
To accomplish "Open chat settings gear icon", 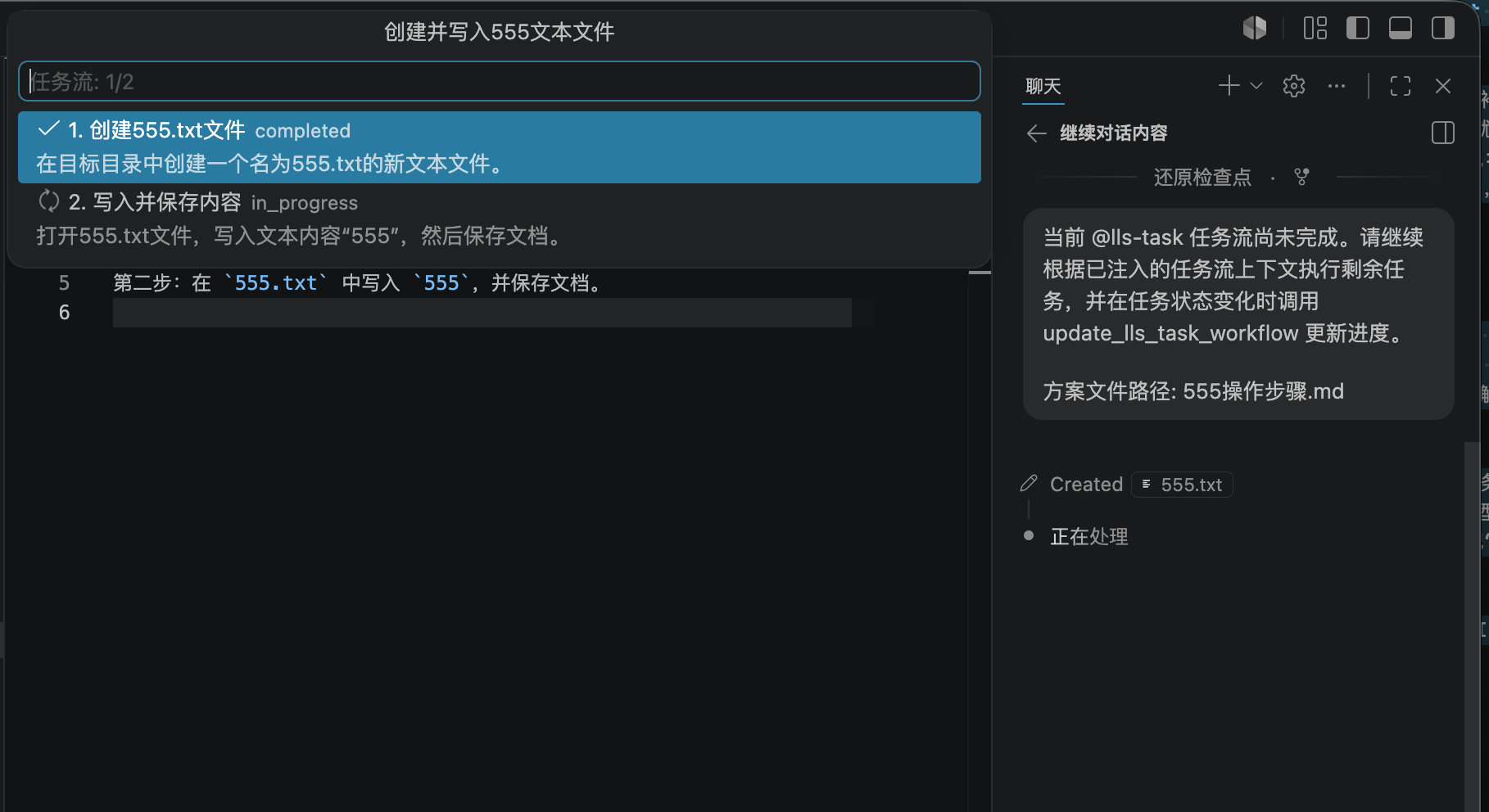I will click(x=1294, y=85).
